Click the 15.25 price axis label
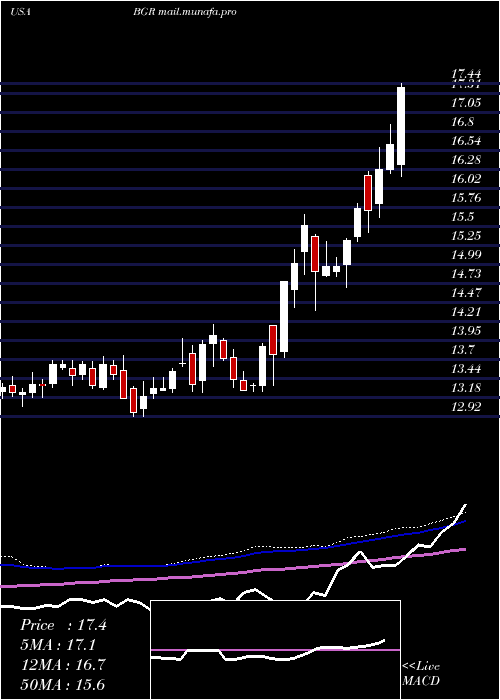The image size is (500, 700). click(466, 236)
